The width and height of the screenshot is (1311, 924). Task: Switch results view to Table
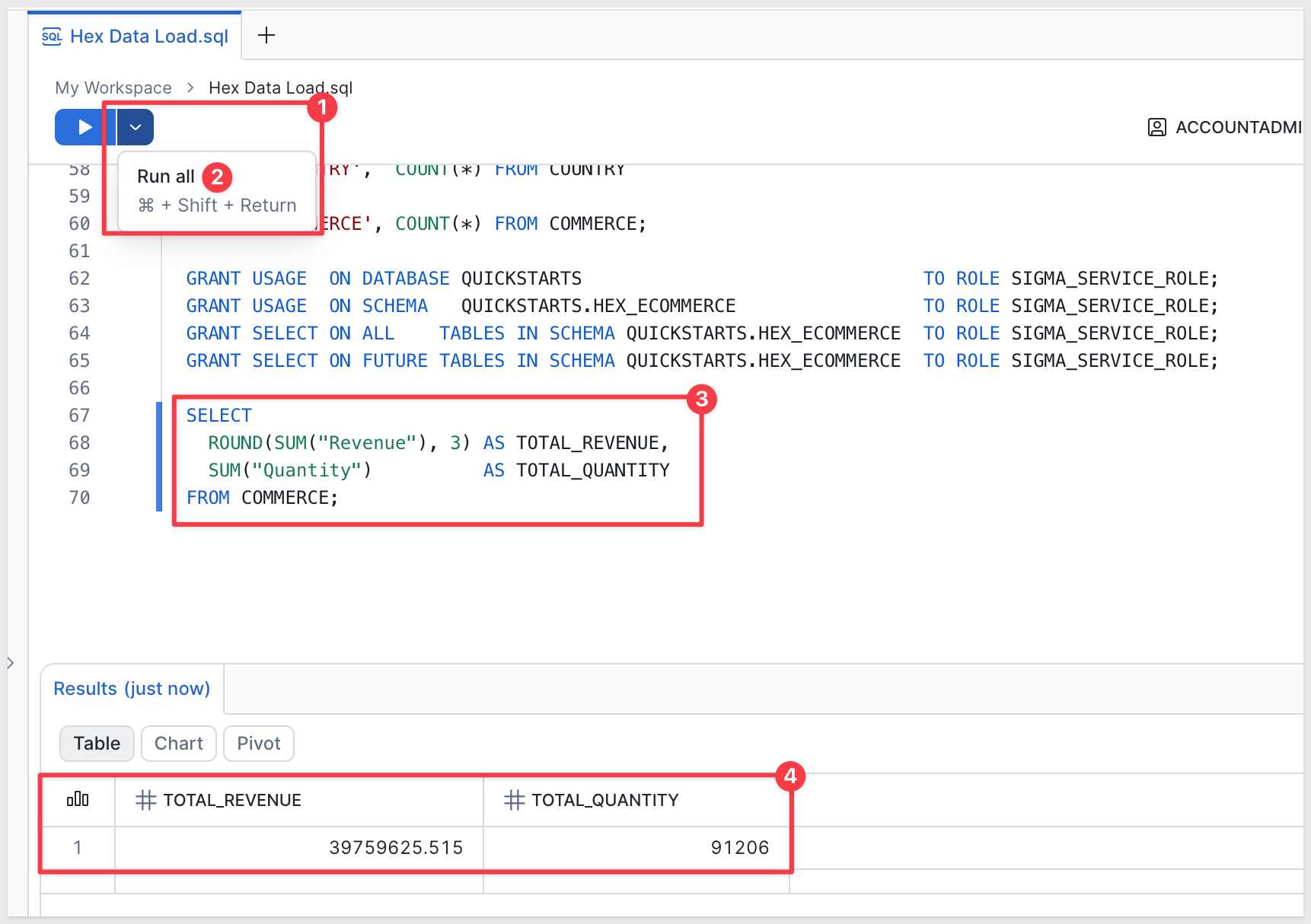click(x=97, y=744)
